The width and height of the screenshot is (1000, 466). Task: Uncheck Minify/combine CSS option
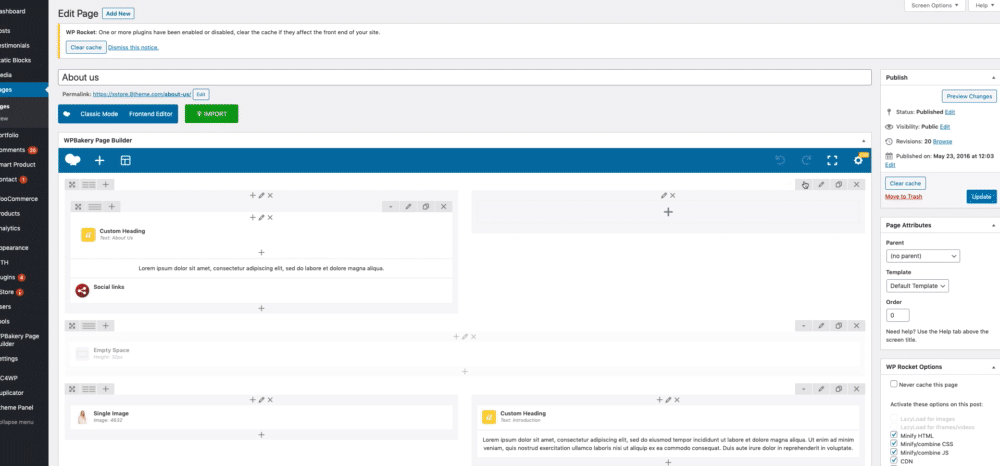pos(893,444)
